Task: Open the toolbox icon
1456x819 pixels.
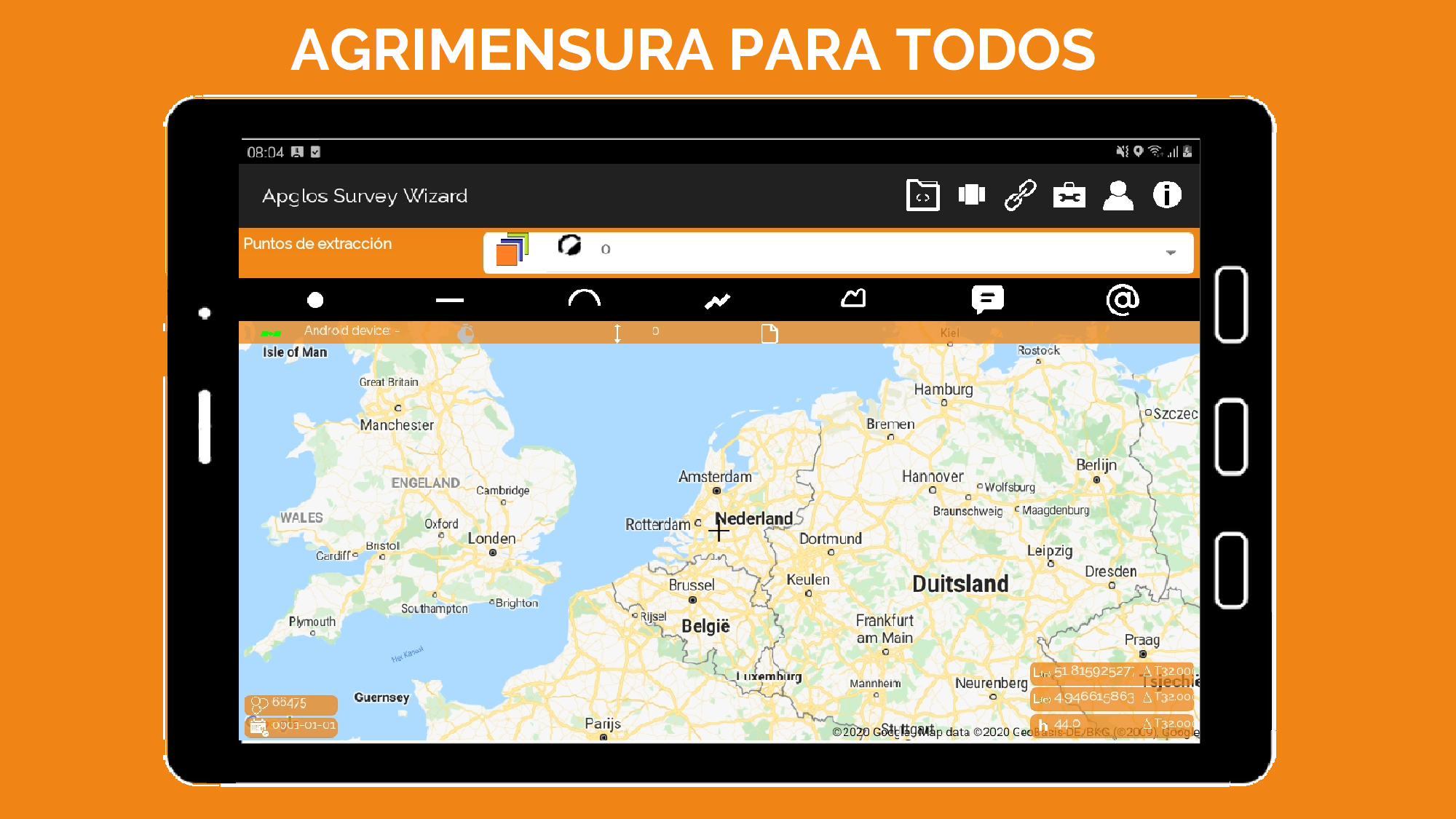Action: click(1069, 195)
